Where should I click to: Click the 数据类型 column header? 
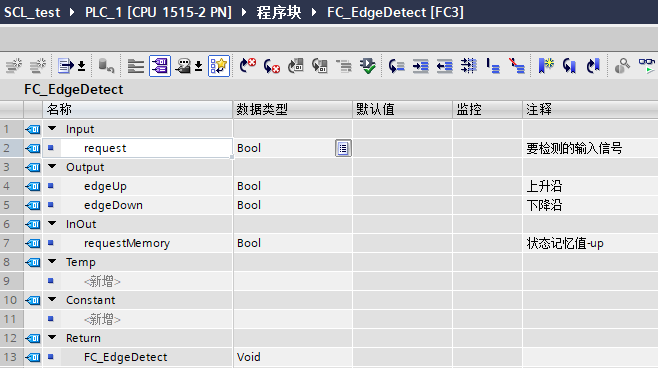pos(292,110)
